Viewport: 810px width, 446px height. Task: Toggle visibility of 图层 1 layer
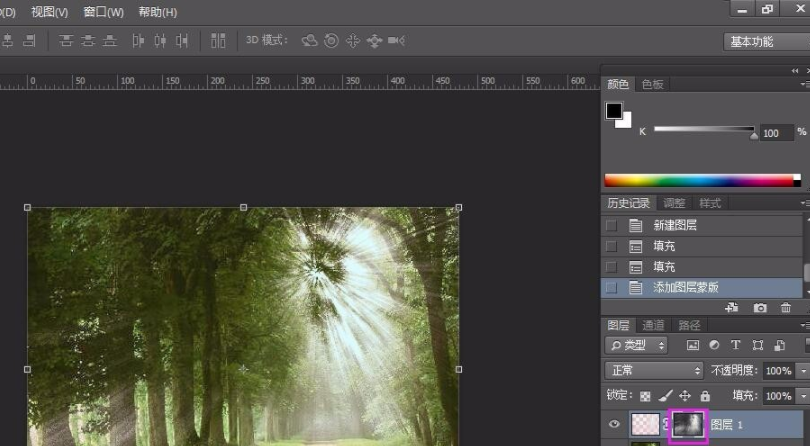coord(614,425)
